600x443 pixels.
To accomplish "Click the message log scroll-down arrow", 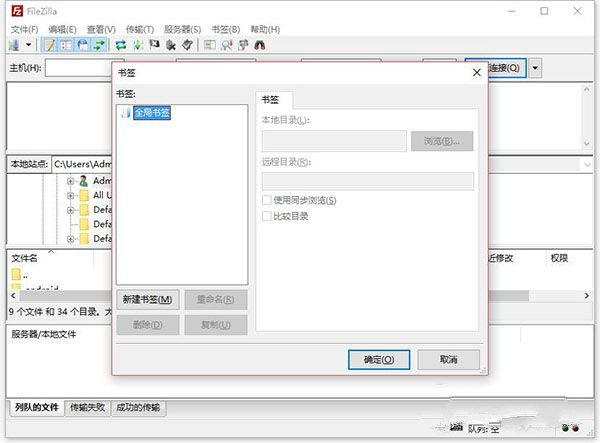I will pos(587,144).
